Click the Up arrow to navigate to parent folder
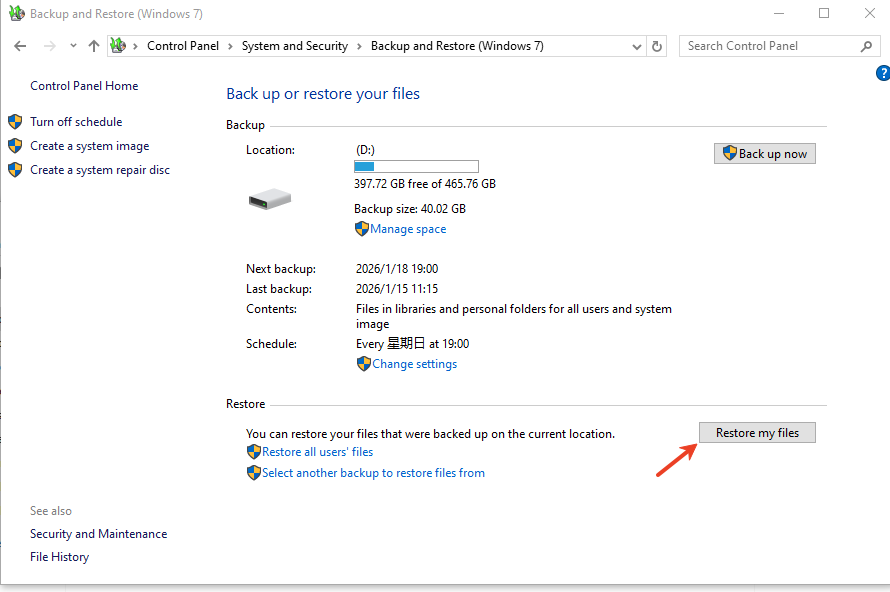 [x=93, y=45]
